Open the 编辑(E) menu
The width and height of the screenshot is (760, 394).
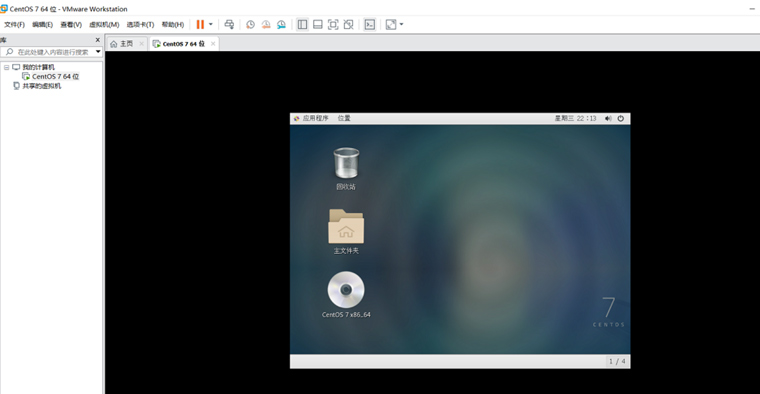tap(43, 24)
